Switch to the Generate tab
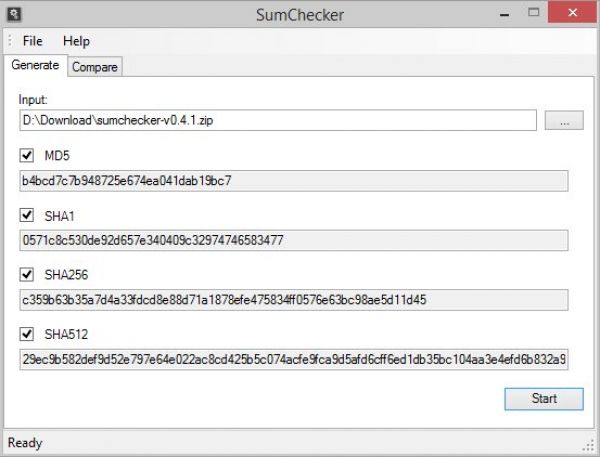The width and height of the screenshot is (600, 457). point(35,66)
